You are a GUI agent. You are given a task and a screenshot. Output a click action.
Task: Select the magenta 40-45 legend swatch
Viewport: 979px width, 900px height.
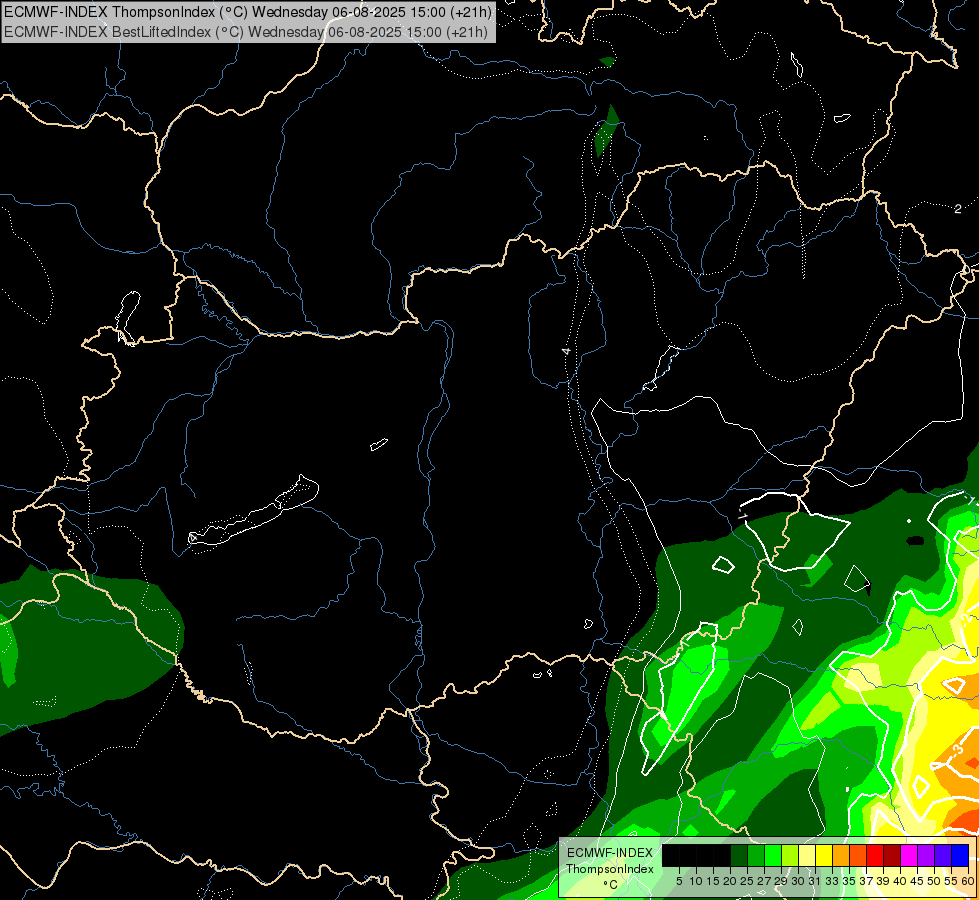tap(909, 855)
